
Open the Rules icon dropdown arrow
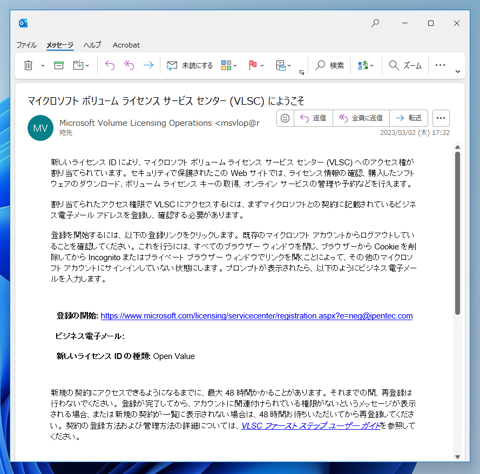(289, 66)
